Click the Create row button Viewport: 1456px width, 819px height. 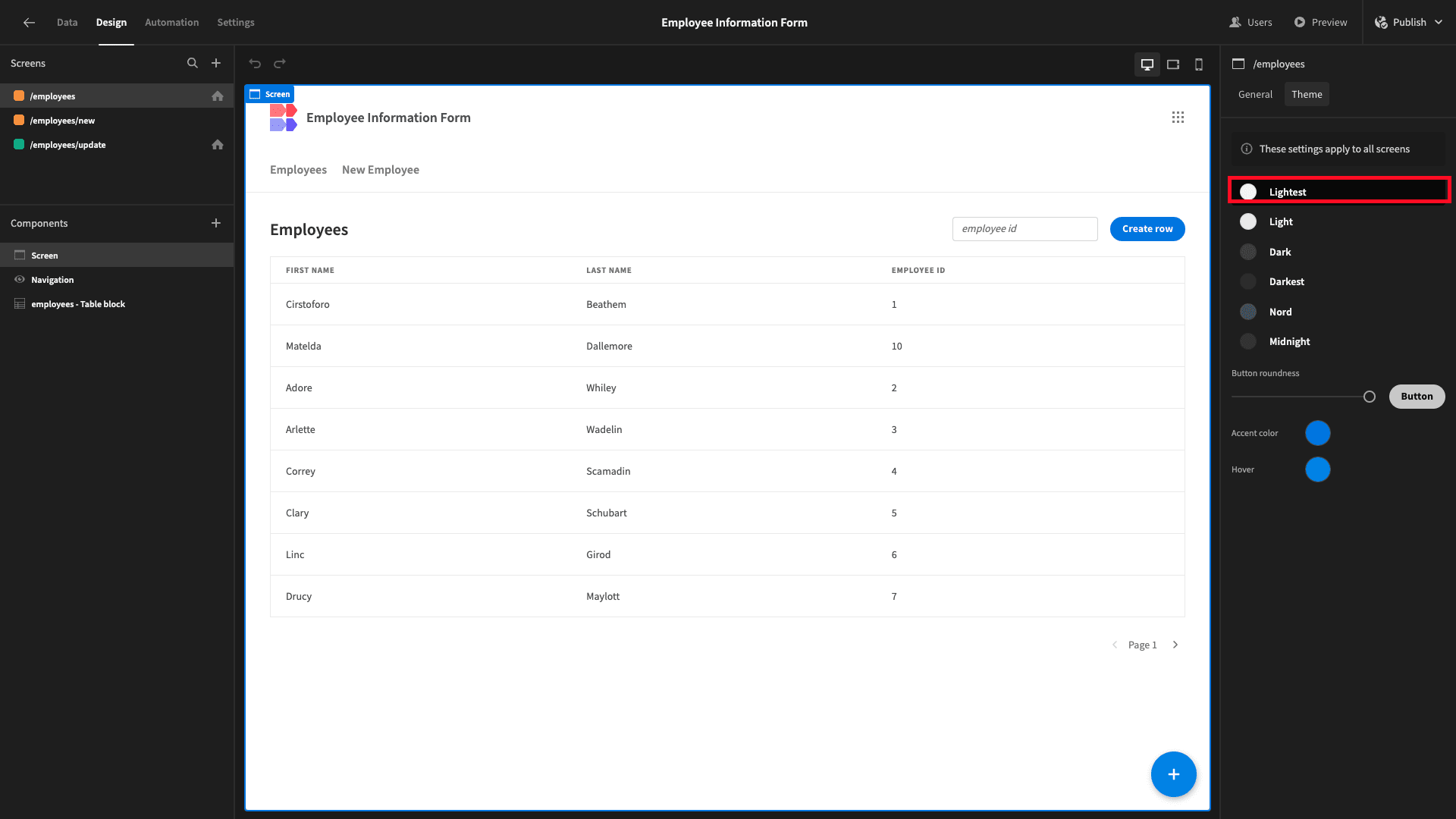1147,229
